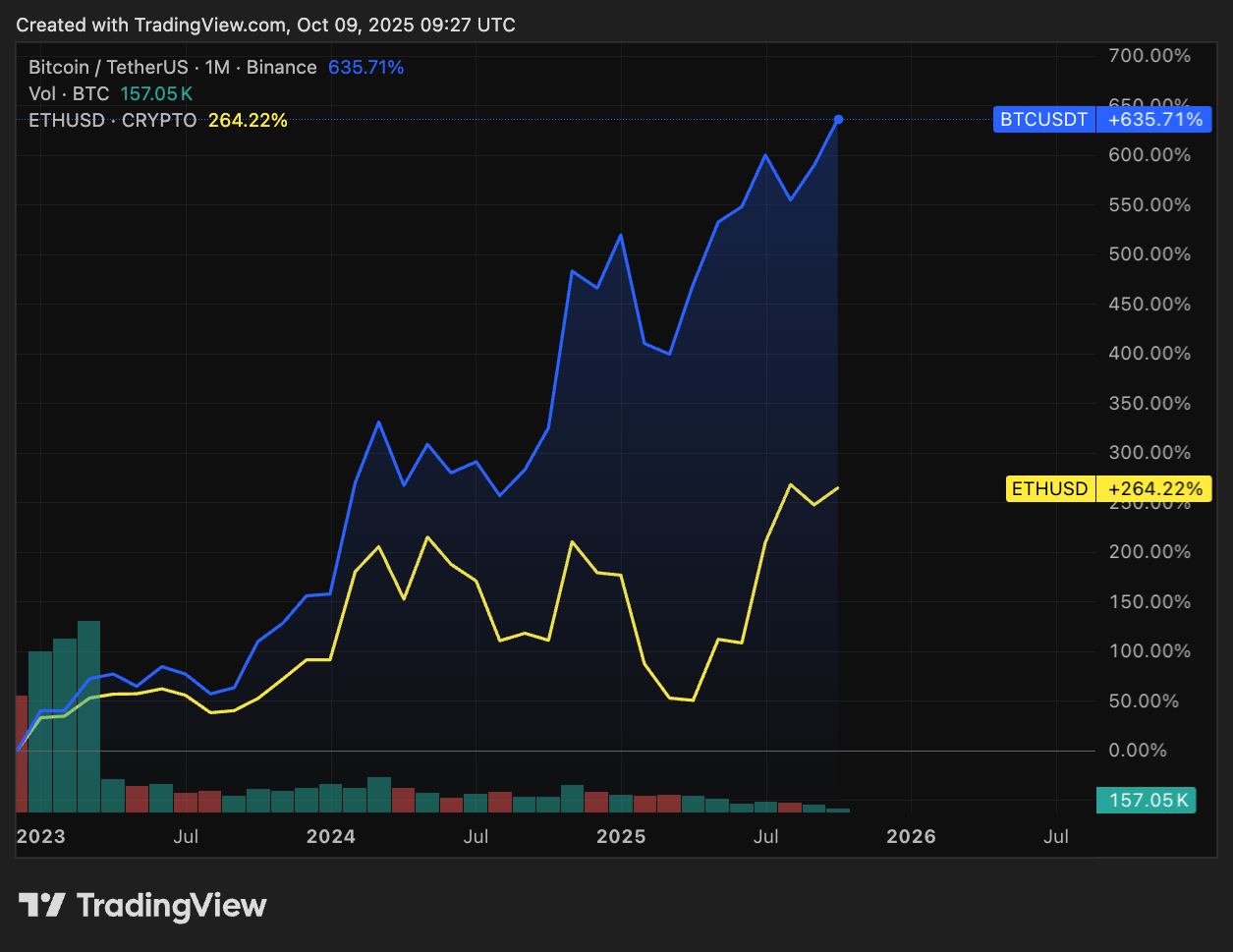Click the 2023 label on the time axis

[x=40, y=837]
